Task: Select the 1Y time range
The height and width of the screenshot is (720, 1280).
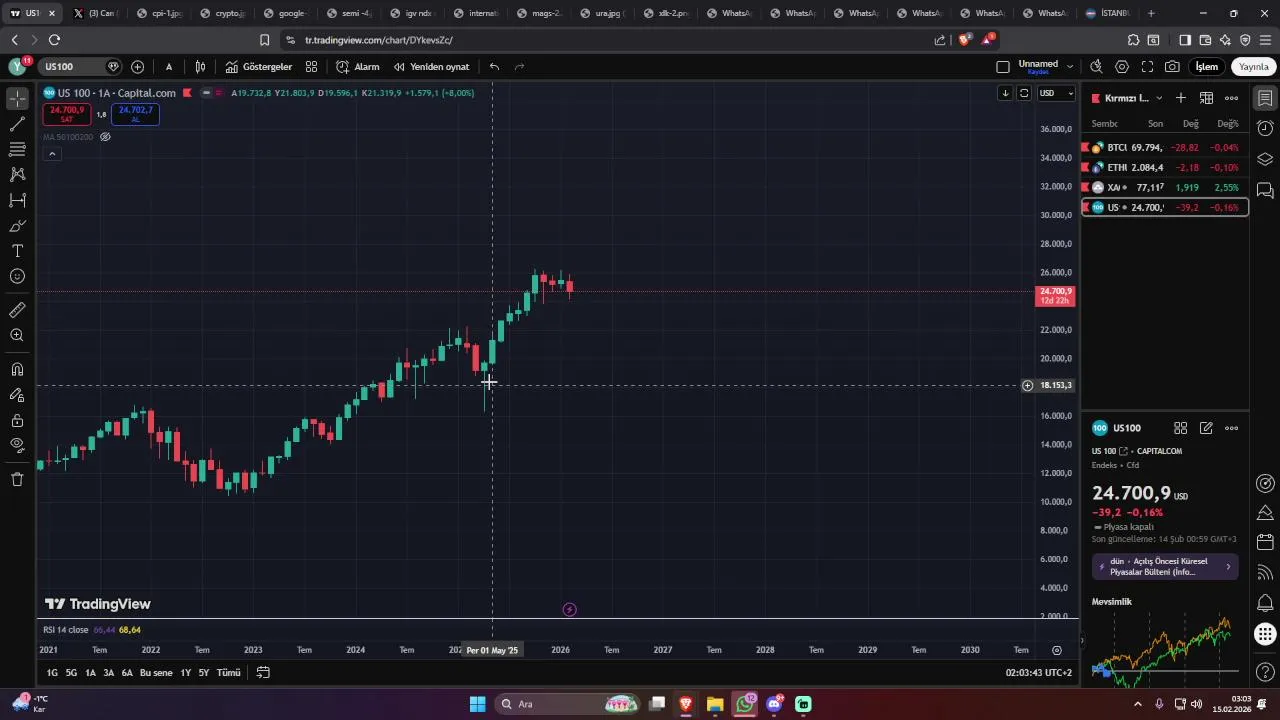Action: click(185, 673)
